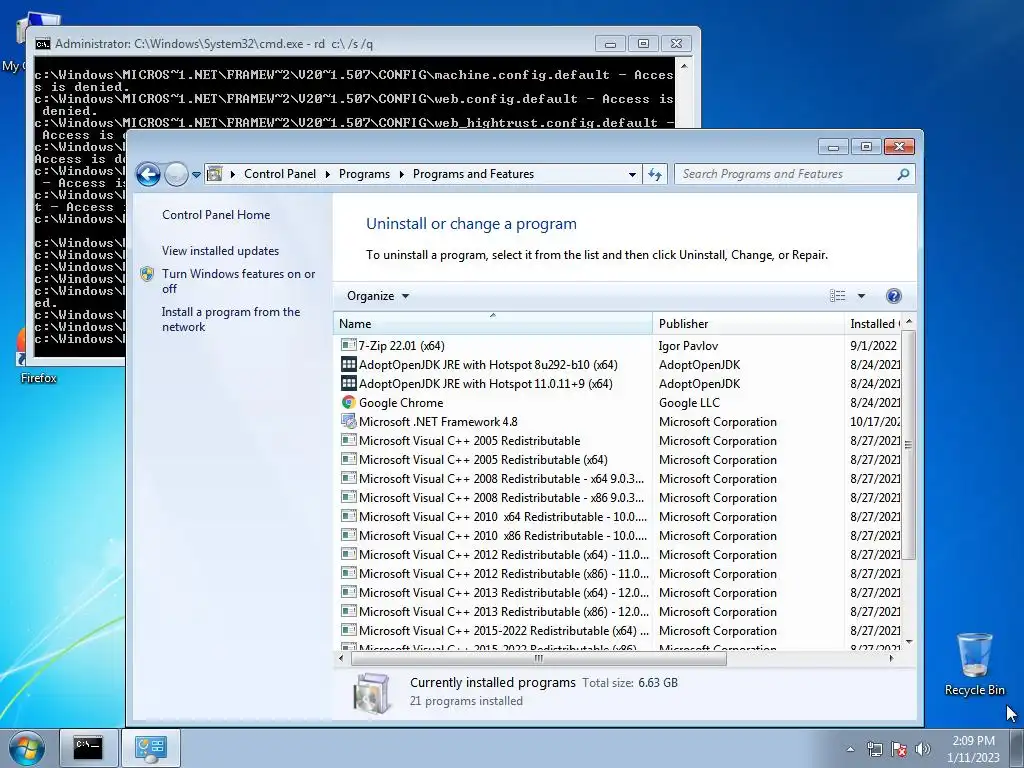Sort list by Publisher column header
Screen dimensions: 1024x768
748,323
